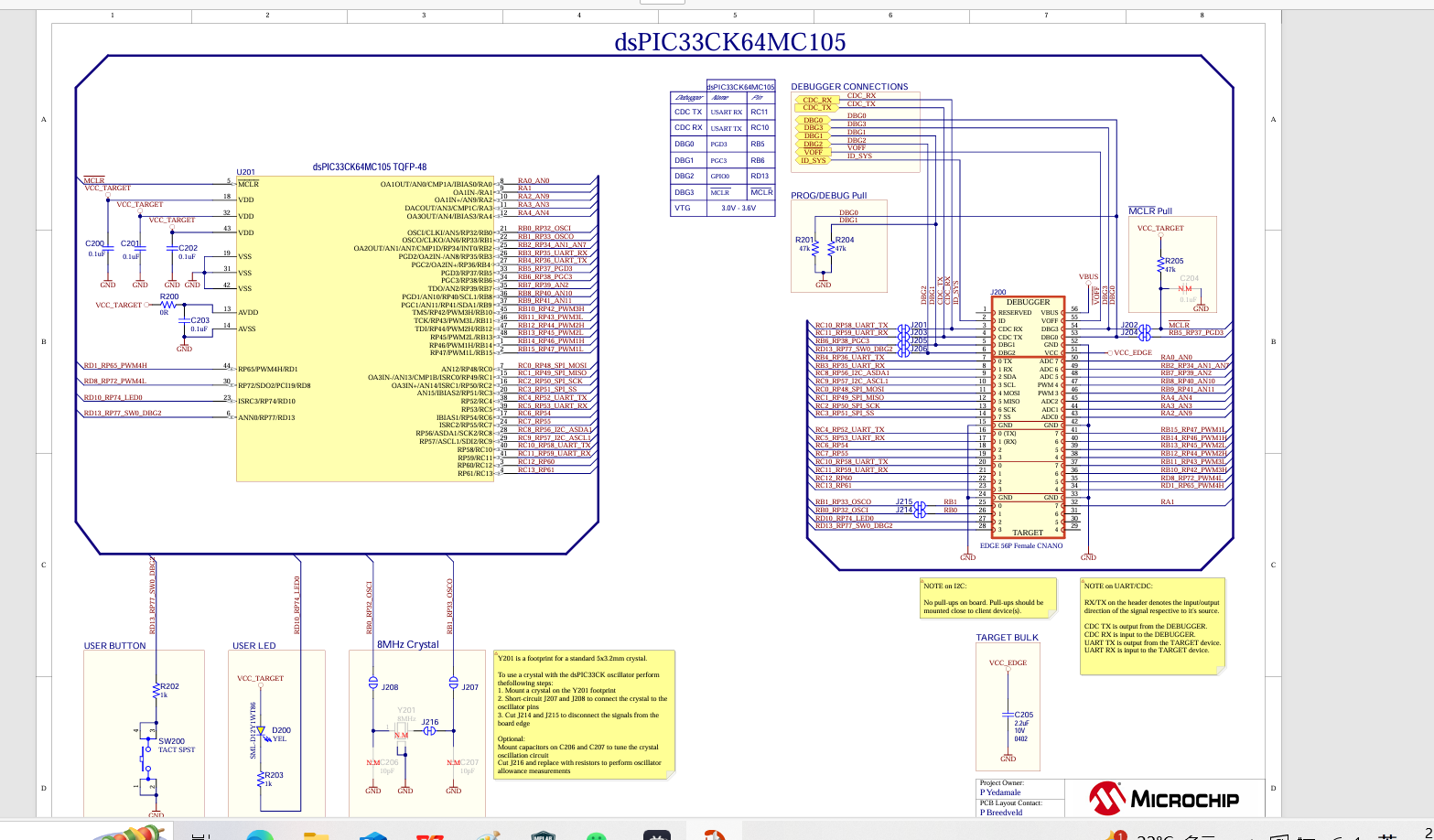Click the P Yedamale project owner name
This screenshot has height=840, width=1434.
1000,793
